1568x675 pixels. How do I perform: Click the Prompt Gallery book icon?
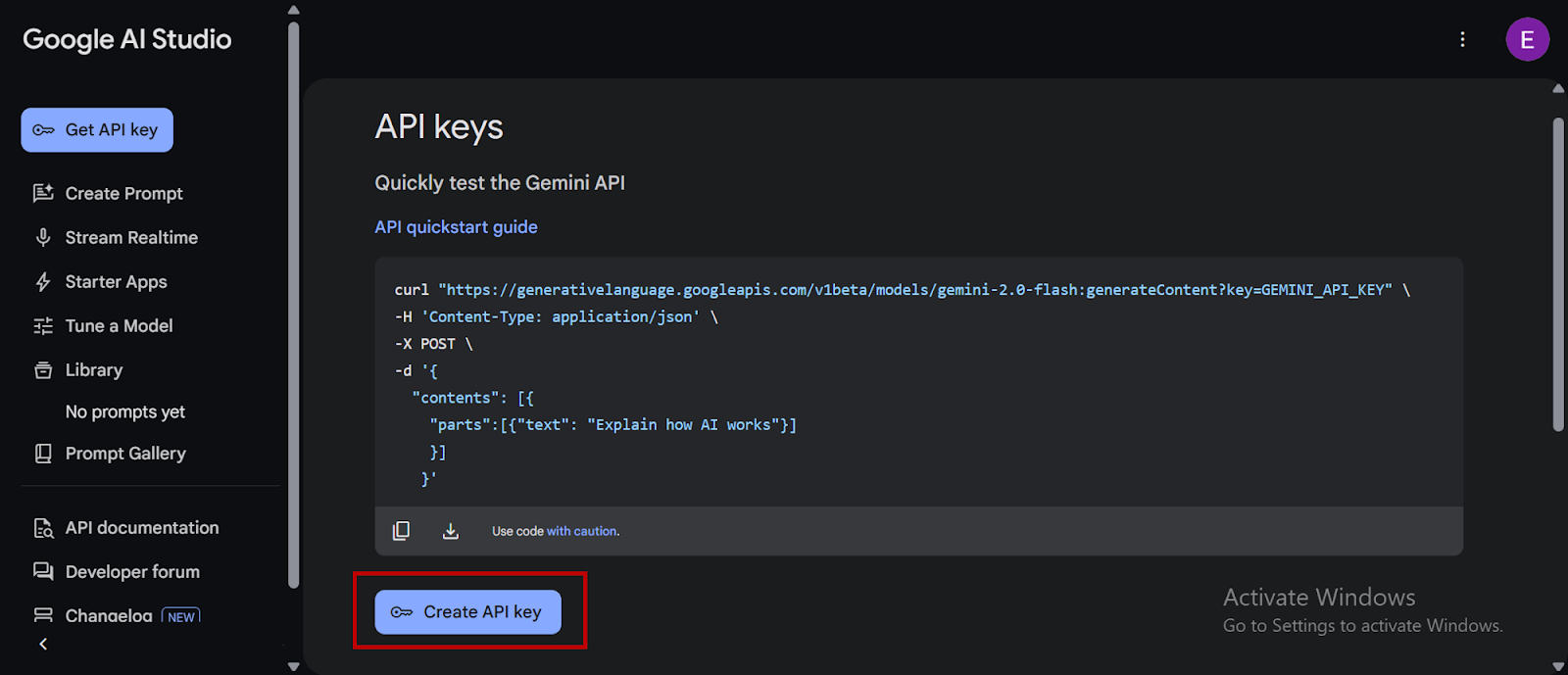(x=43, y=454)
